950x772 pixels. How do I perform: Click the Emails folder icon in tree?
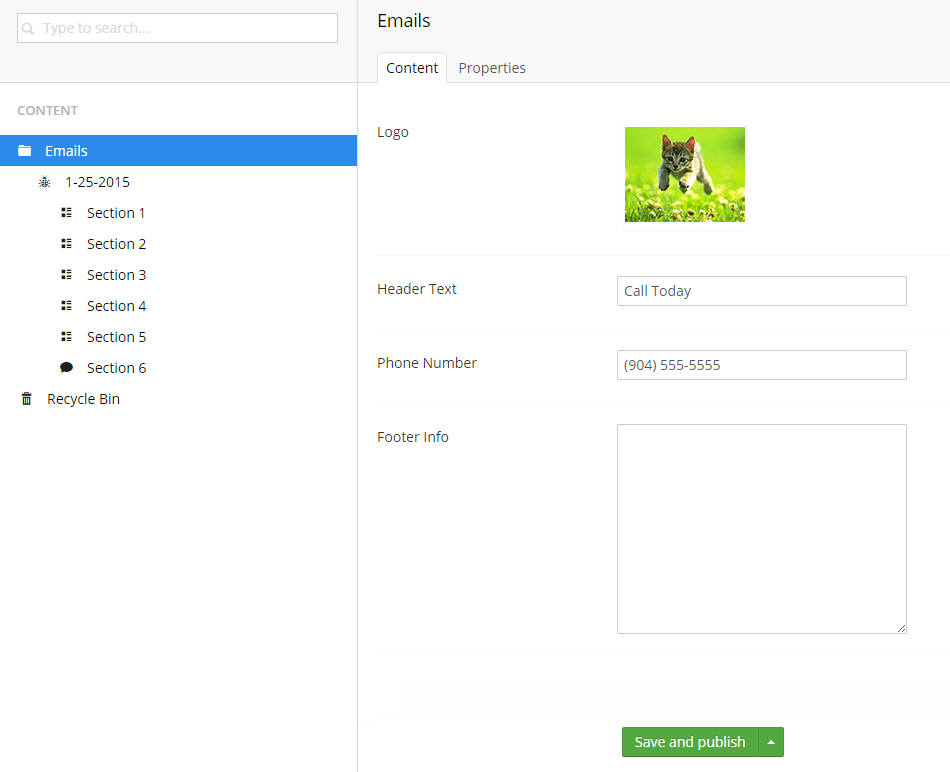[x=25, y=151]
